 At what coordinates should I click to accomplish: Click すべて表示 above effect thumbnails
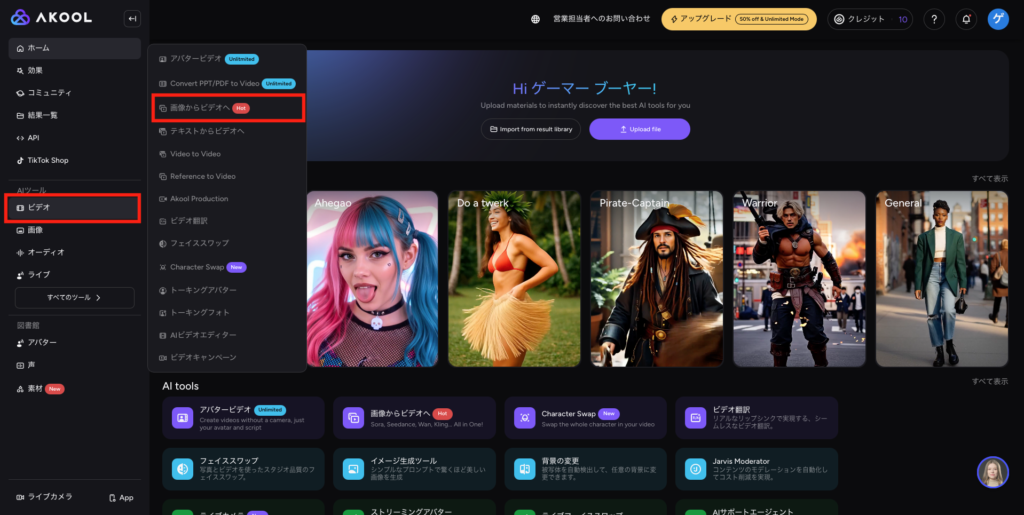point(989,178)
